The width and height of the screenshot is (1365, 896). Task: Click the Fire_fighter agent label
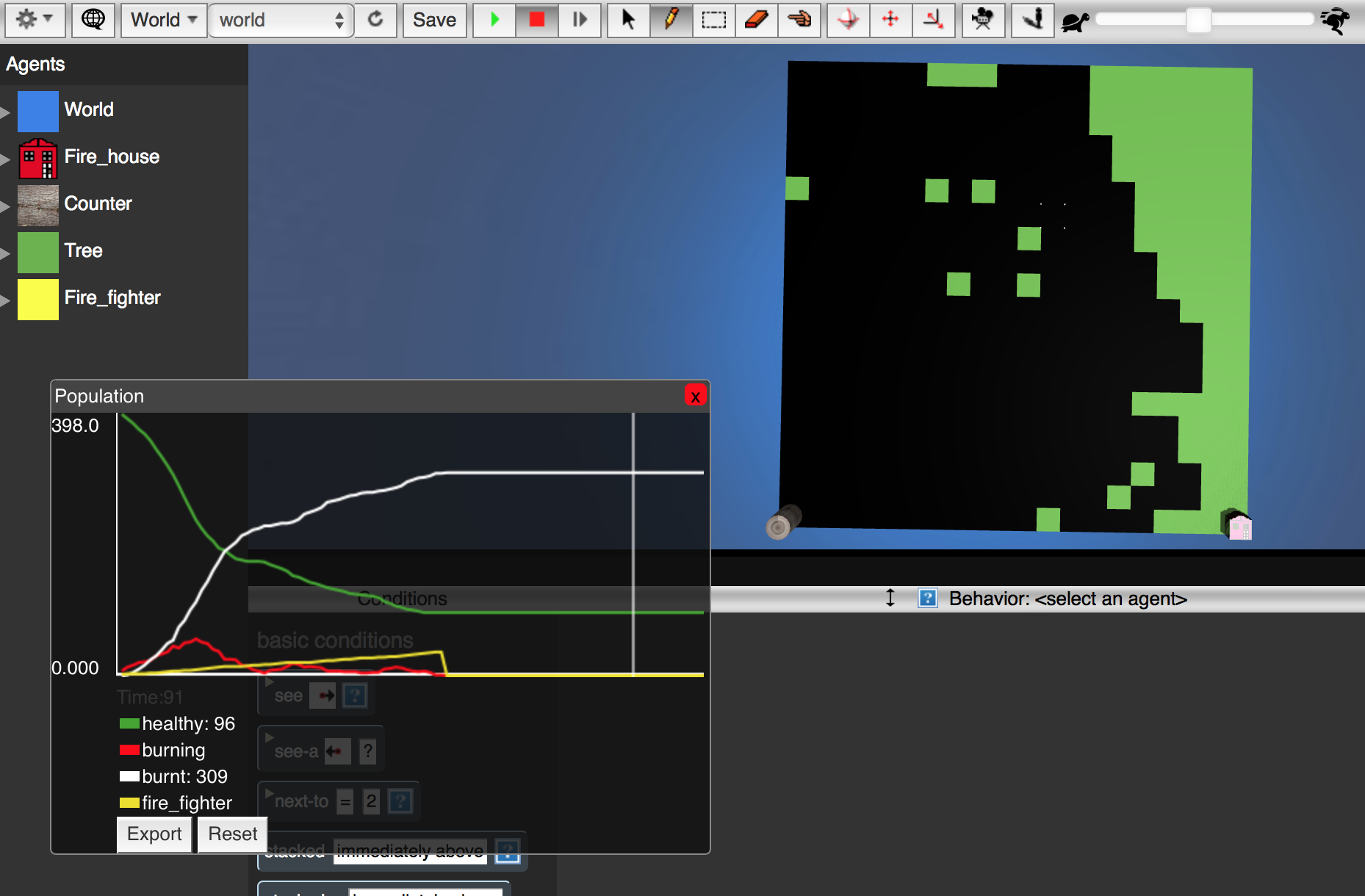coord(112,297)
